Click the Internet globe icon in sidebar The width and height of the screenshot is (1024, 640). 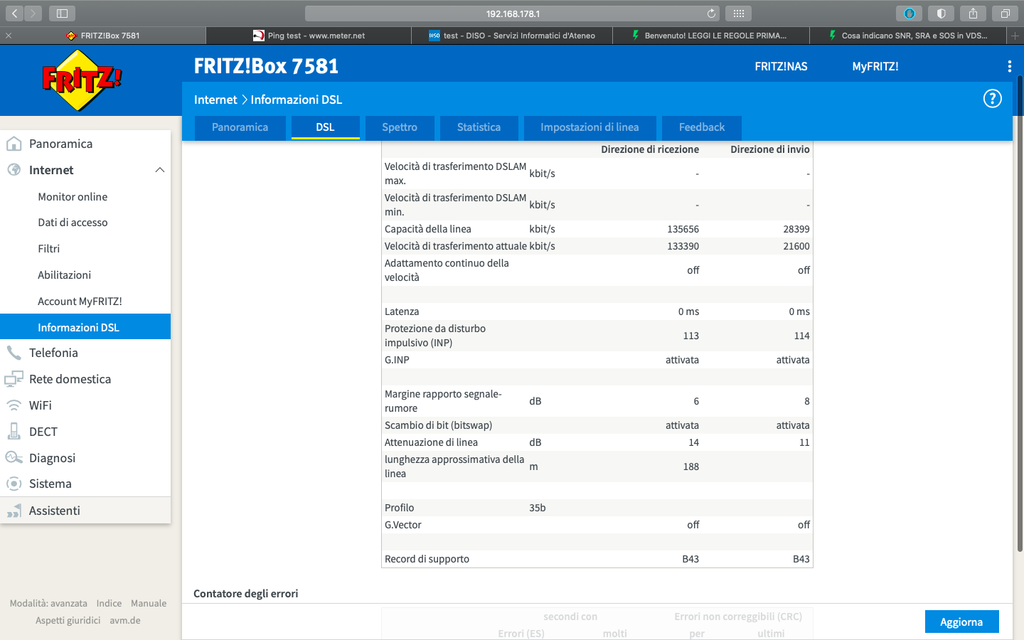tap(14, 170)
